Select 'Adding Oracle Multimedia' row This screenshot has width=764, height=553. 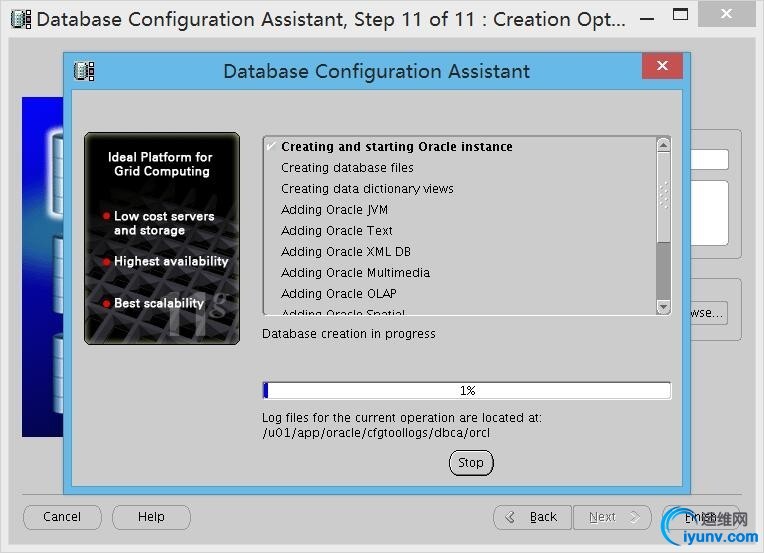point(460,272)
